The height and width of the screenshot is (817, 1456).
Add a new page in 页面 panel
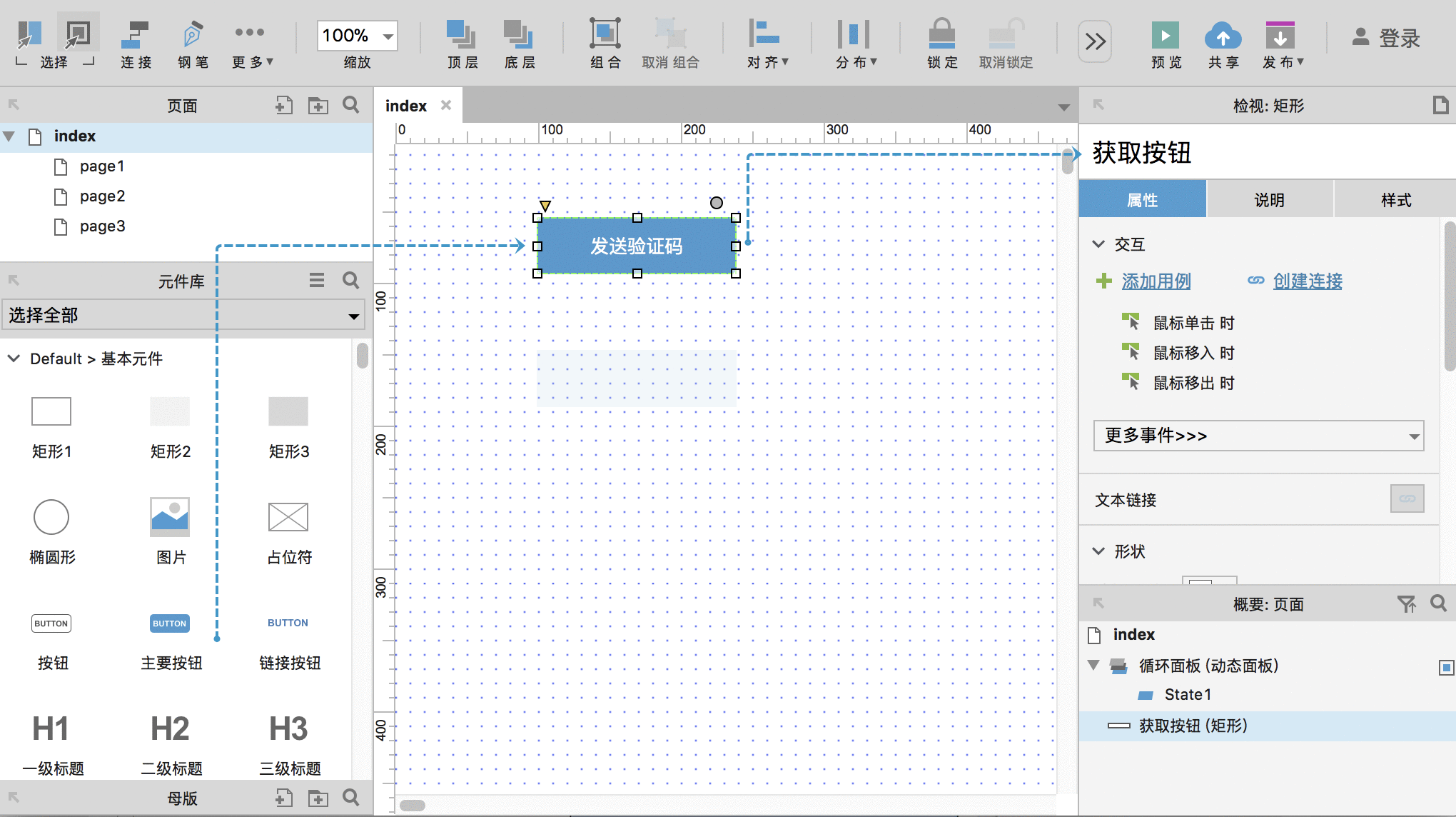click(284, 106)
